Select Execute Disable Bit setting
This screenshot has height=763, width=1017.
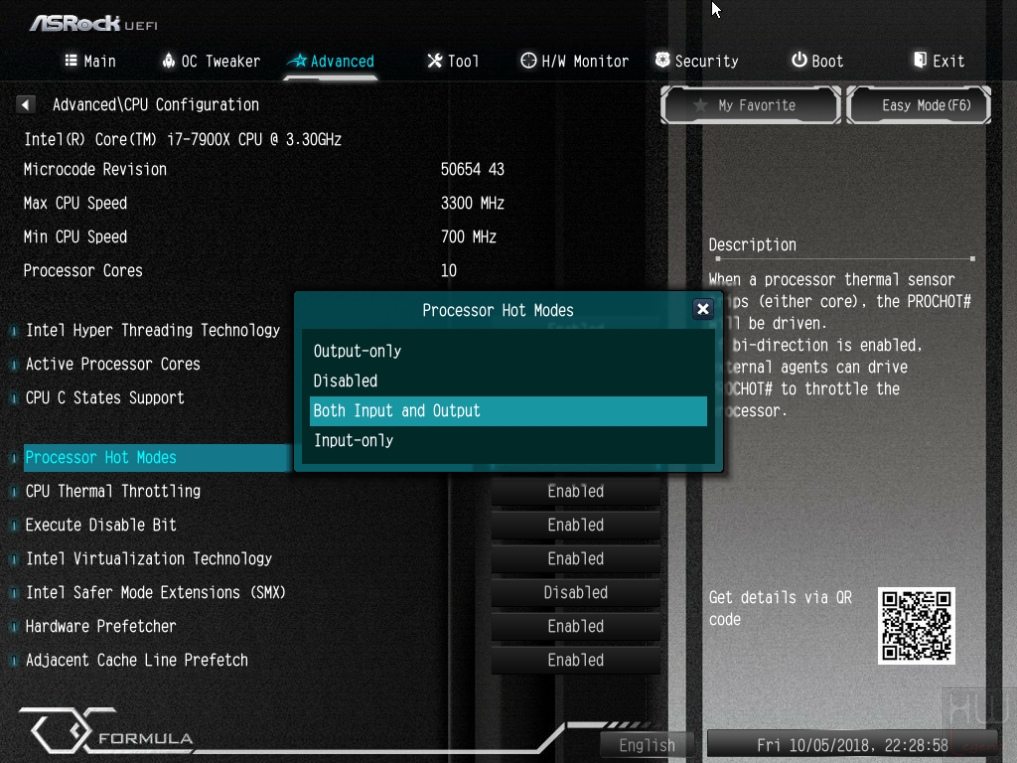101,525
